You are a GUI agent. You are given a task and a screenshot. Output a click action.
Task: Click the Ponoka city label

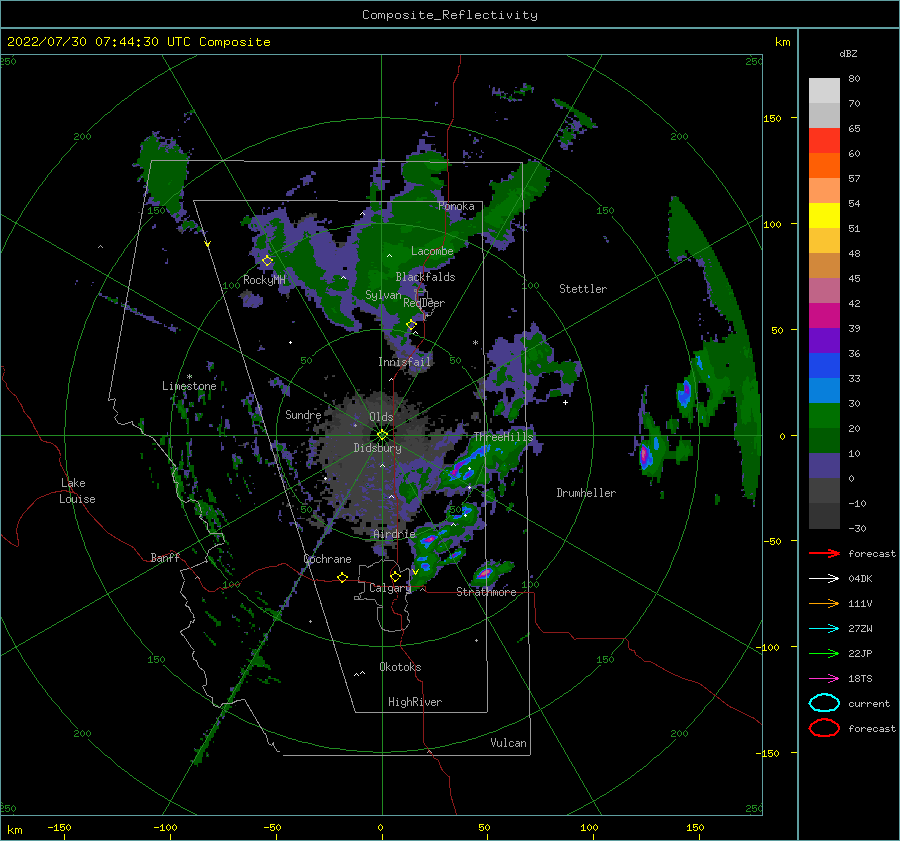pyautogui.click(x=456, y=206)
